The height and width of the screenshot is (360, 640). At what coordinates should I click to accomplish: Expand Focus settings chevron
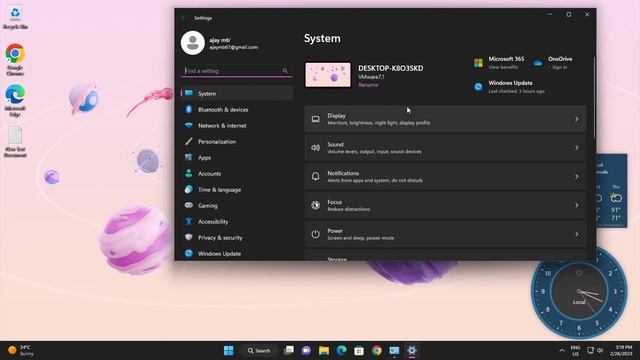tap(577, 205)
